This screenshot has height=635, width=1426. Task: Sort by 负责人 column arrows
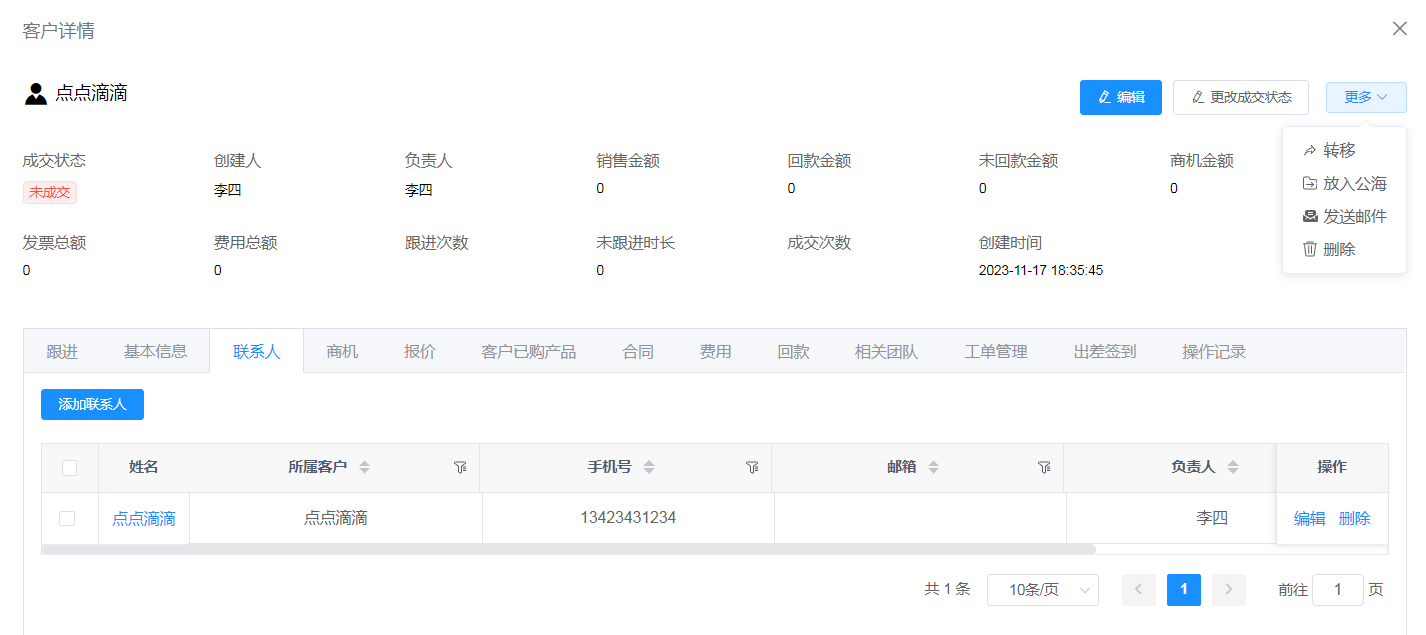coord(1233,467)
